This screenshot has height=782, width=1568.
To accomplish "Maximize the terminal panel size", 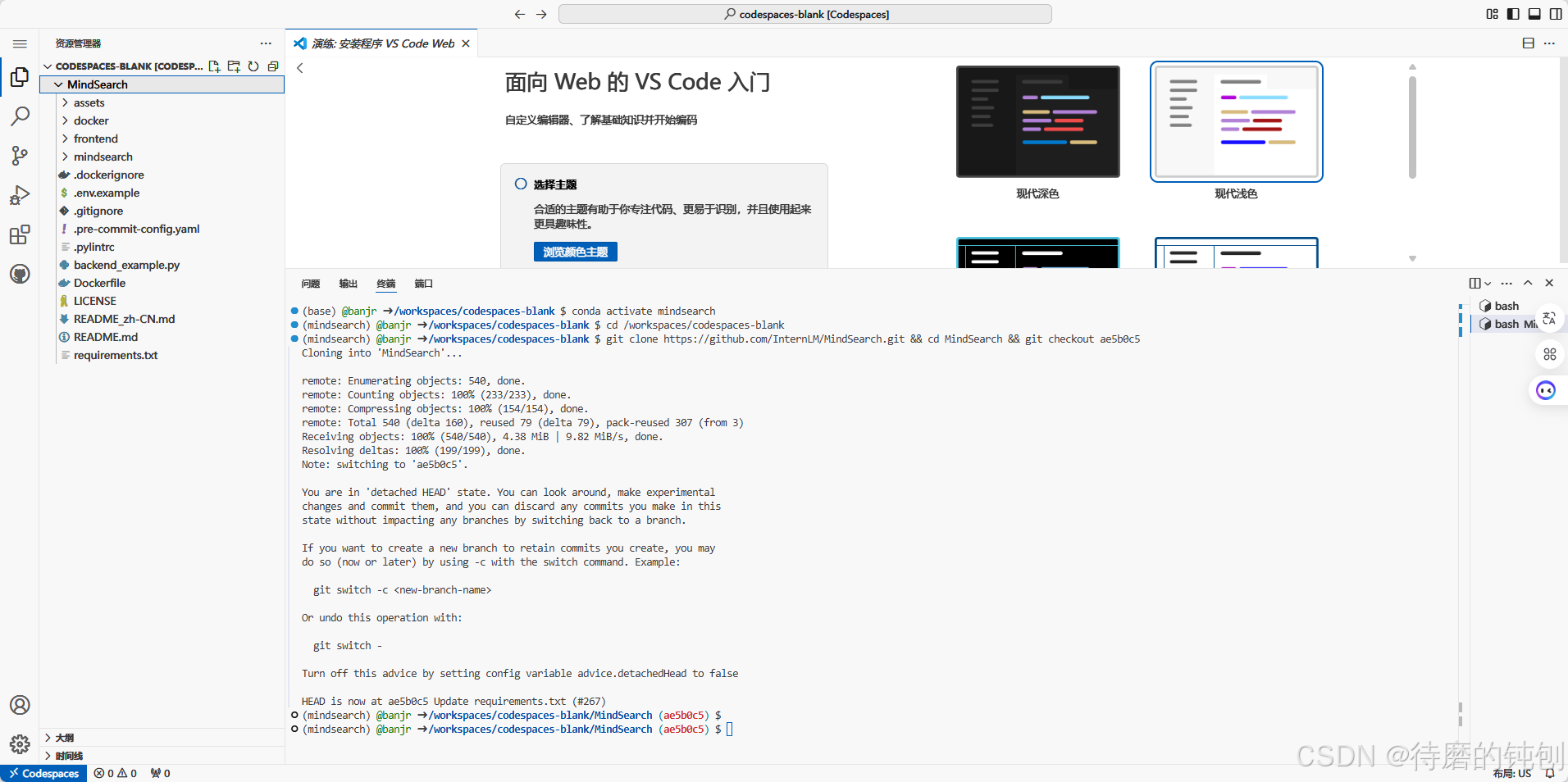I will coord(1528,283).
